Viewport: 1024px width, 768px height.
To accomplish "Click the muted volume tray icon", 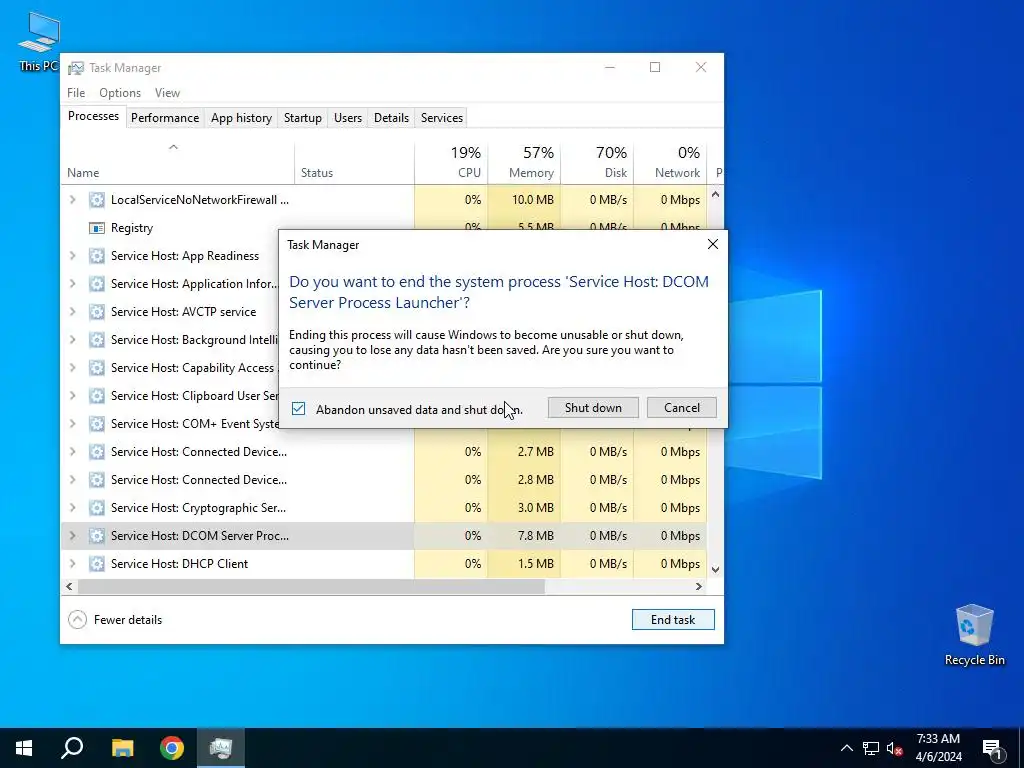I will coord(894,748).
